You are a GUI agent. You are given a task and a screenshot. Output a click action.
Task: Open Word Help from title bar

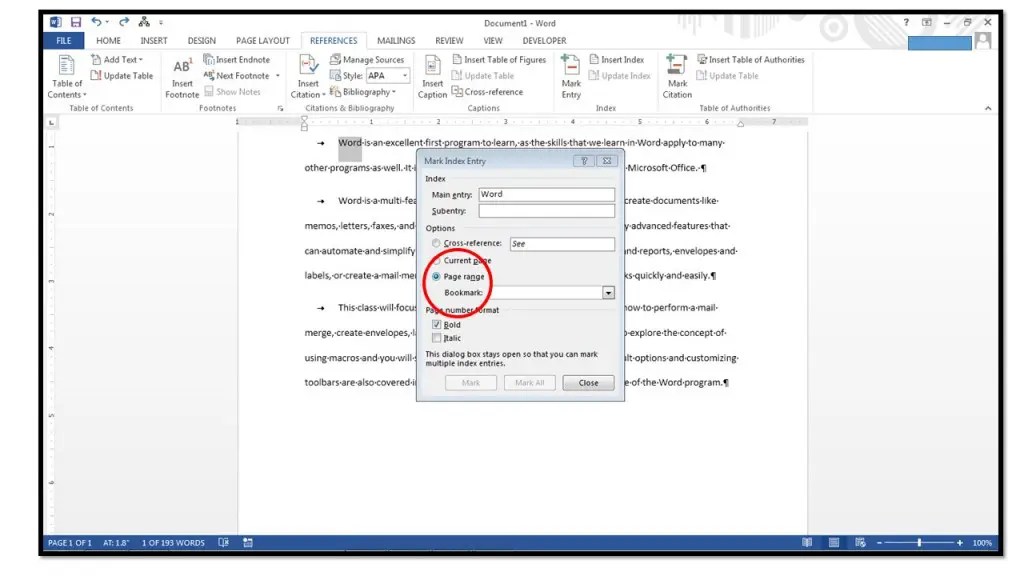[906, 22]
